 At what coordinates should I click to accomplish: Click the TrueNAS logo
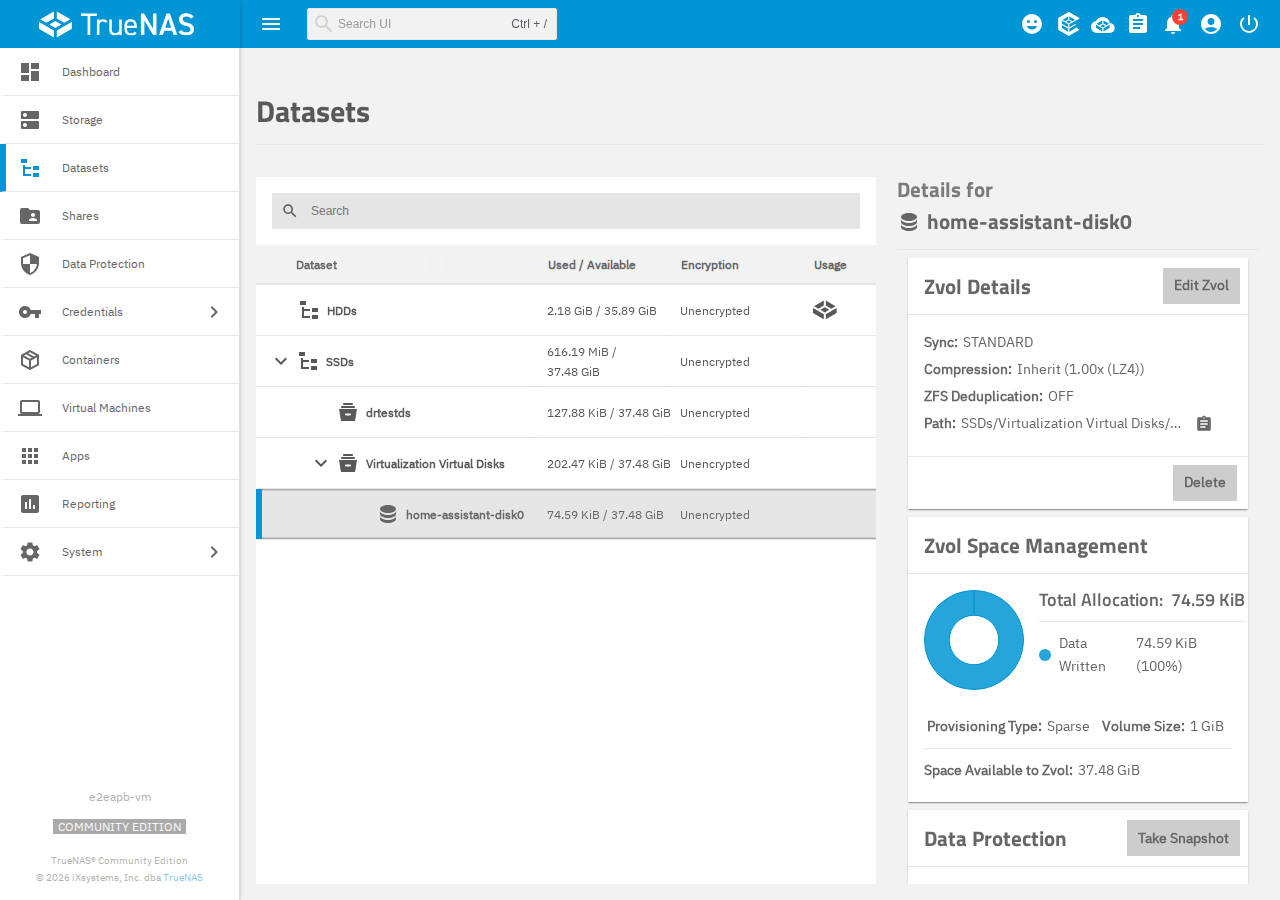tap(117, 24)
